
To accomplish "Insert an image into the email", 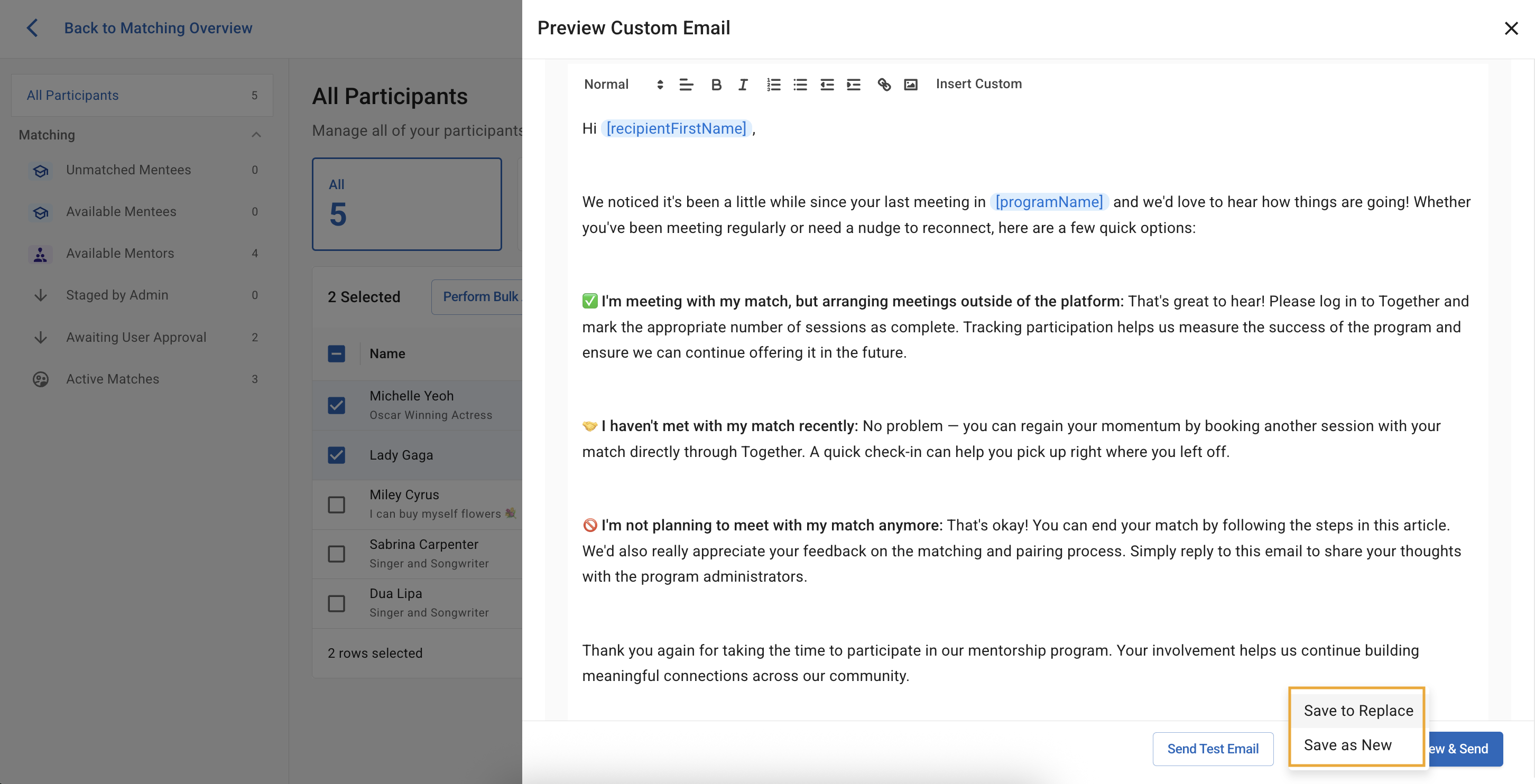I will [x=911, y=85].
